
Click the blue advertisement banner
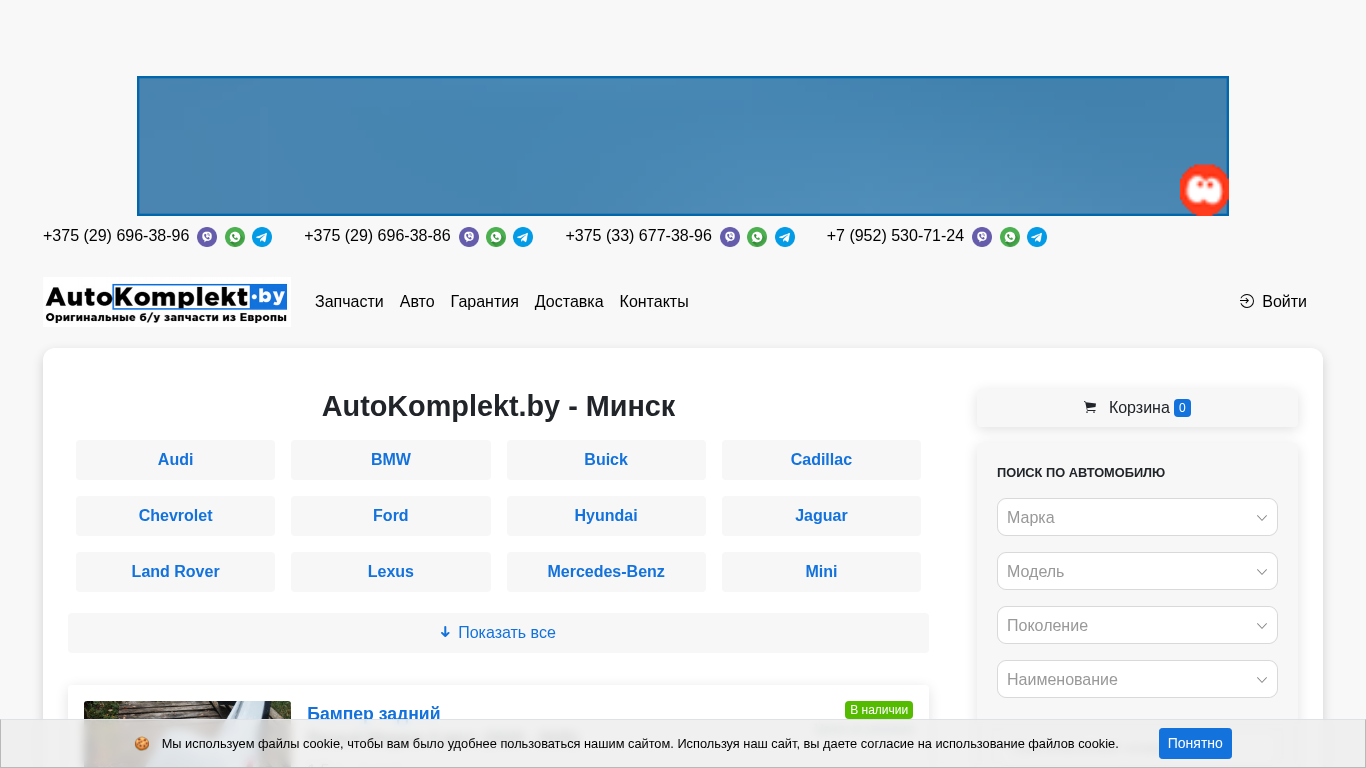coord(683,146)
